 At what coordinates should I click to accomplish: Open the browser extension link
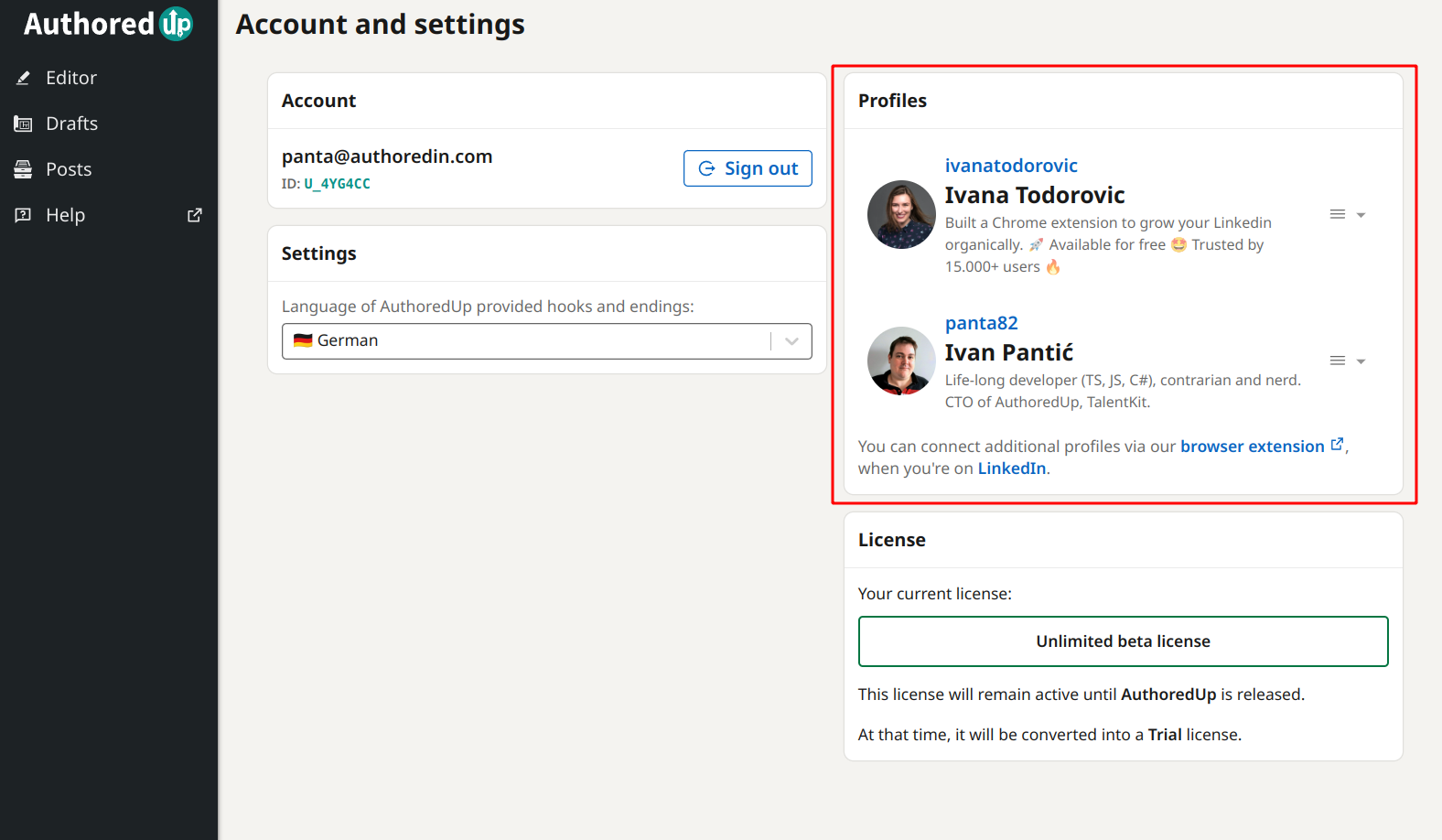pos(1253,447)
